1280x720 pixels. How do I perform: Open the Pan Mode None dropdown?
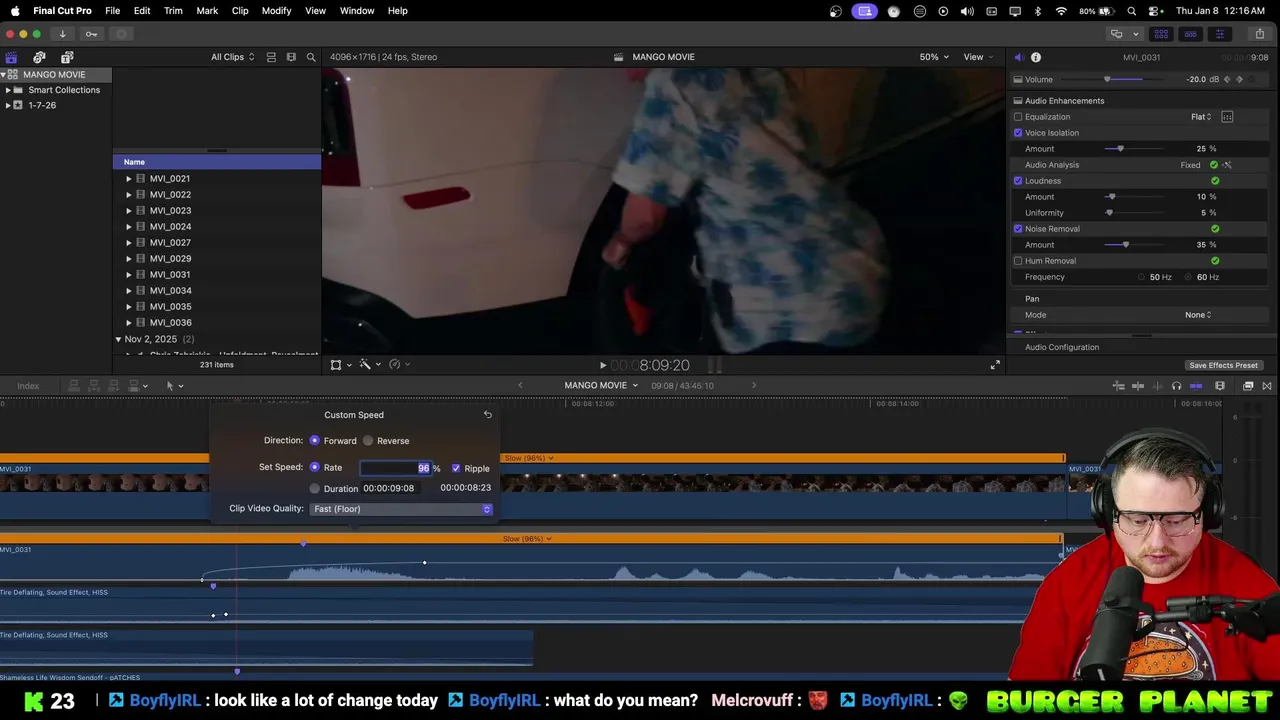[1198, 315]
